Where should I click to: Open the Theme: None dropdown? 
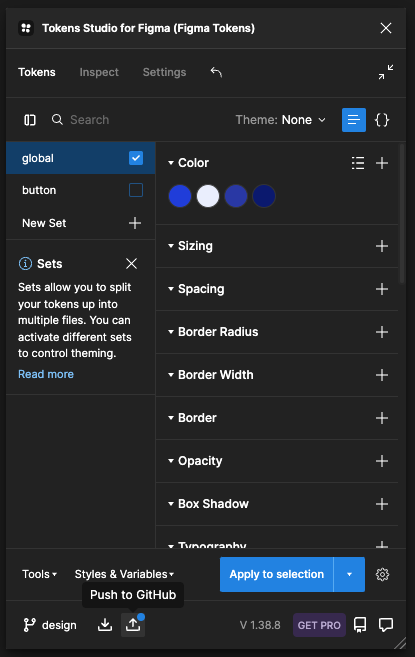(x=280, y=120)
